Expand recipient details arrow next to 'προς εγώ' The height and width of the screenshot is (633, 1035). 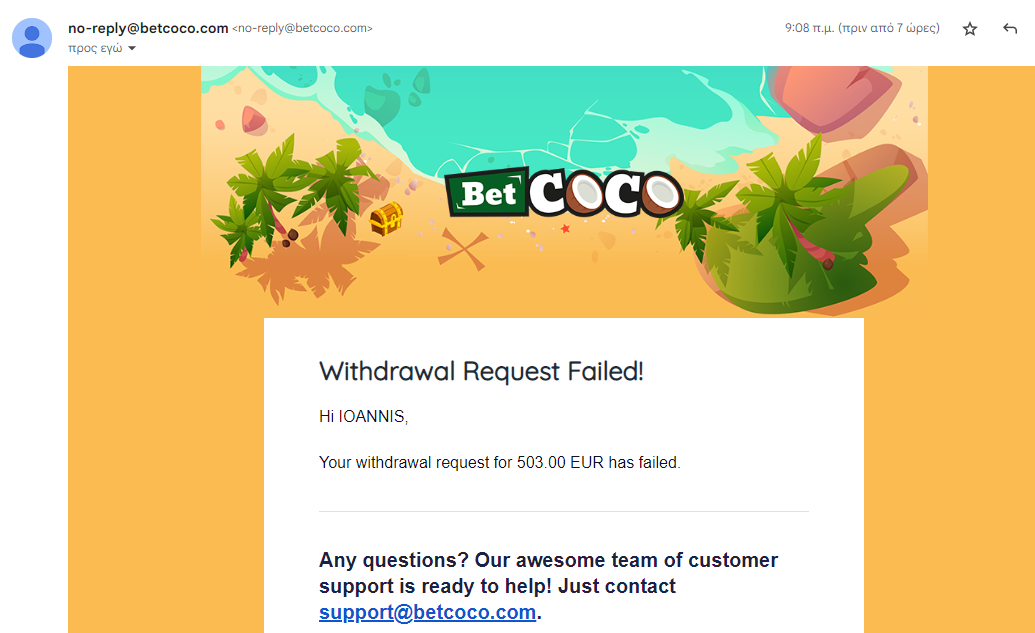(132, 48)
